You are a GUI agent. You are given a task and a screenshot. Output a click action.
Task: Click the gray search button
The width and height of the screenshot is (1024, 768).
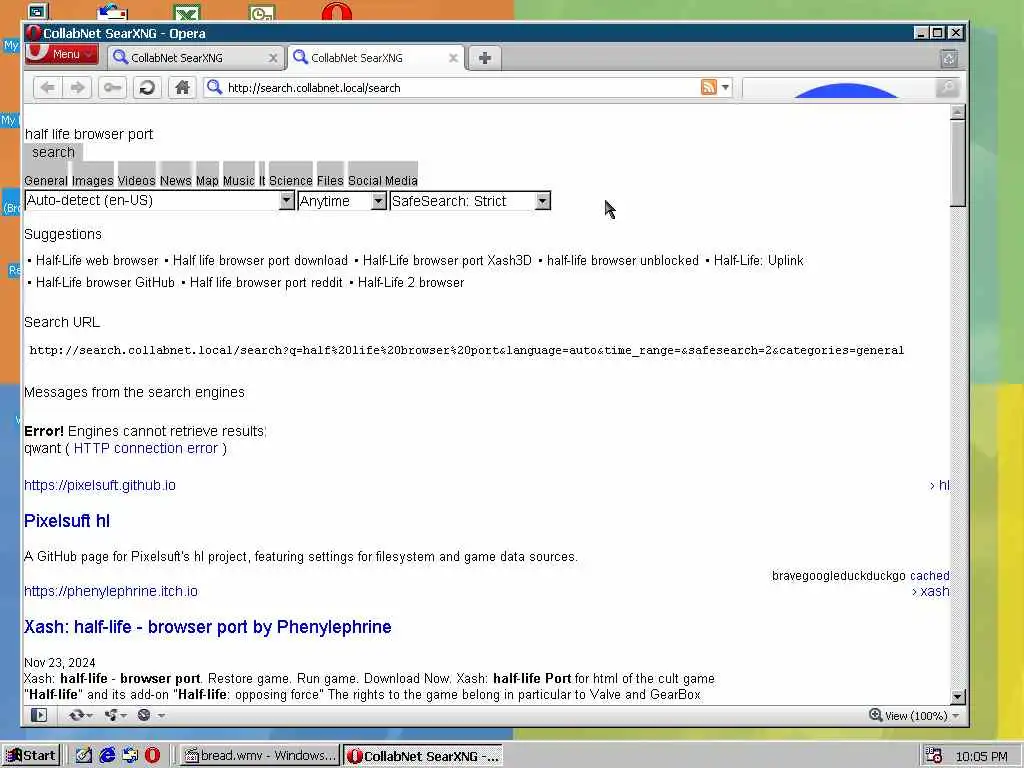(54, 152)
